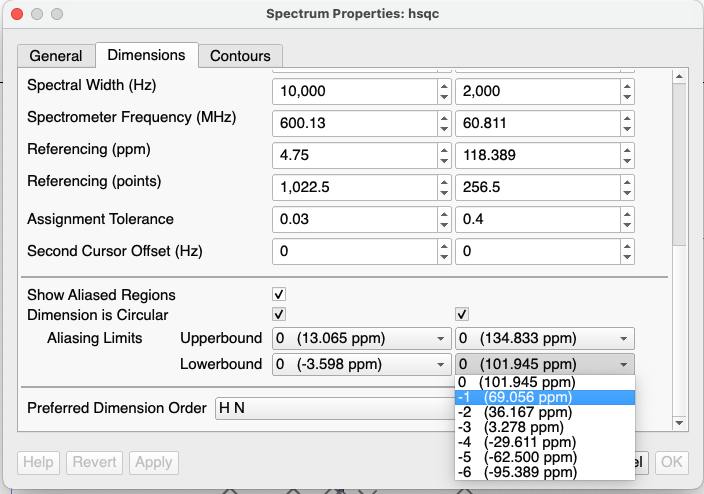Select the -3 (3.278 ppm) option
704x494 pixels.
(x=545, y=427)
